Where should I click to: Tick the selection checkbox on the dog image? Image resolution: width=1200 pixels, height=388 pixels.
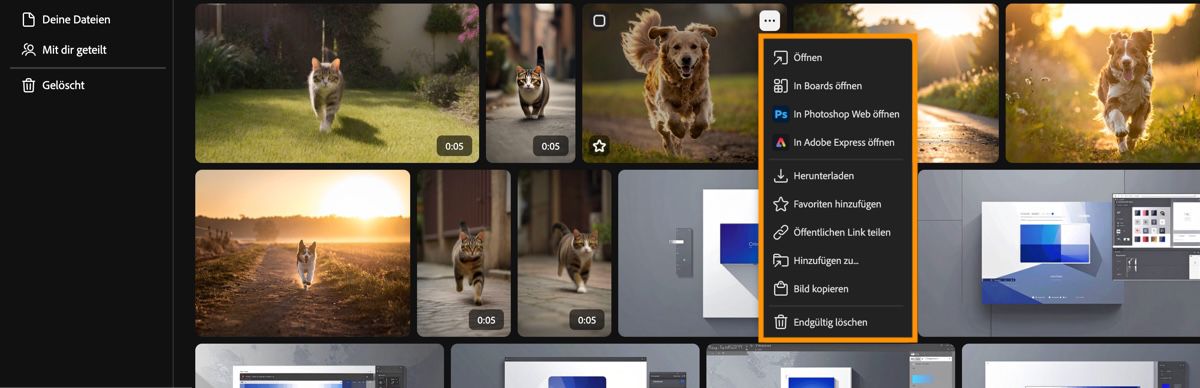pos(599,20)
